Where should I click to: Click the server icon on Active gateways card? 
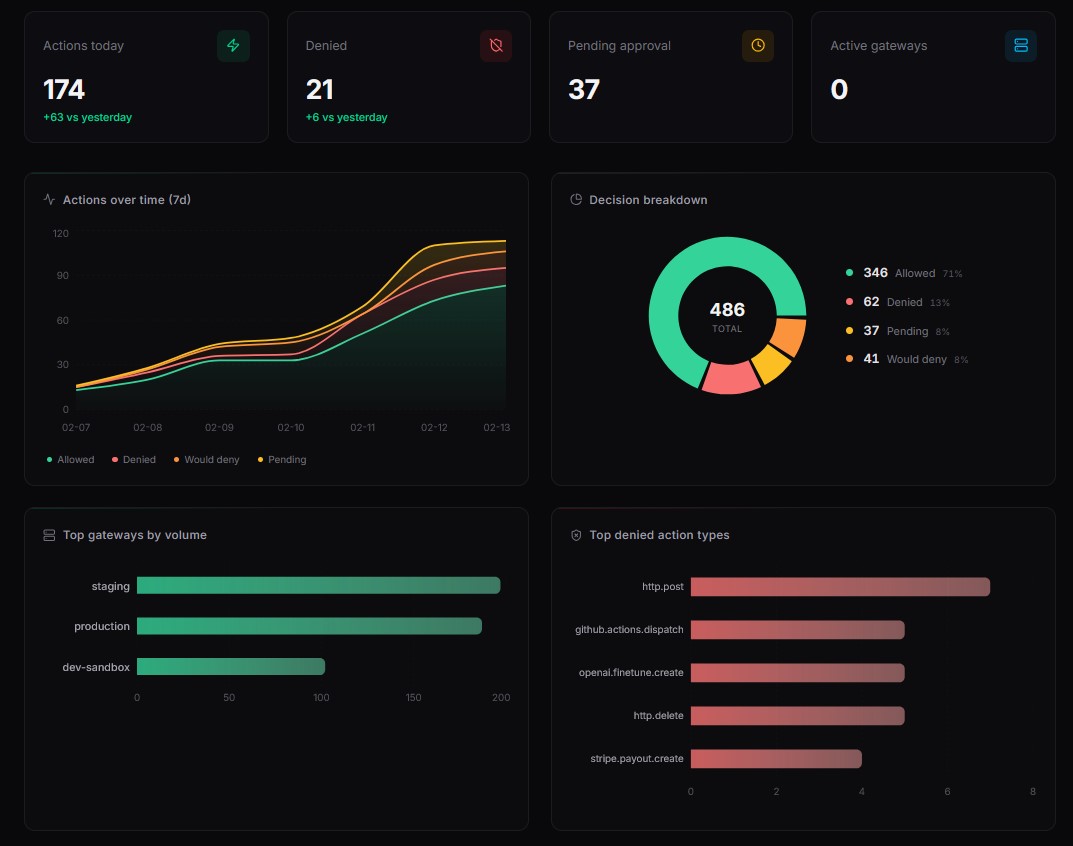point(1020,45)
